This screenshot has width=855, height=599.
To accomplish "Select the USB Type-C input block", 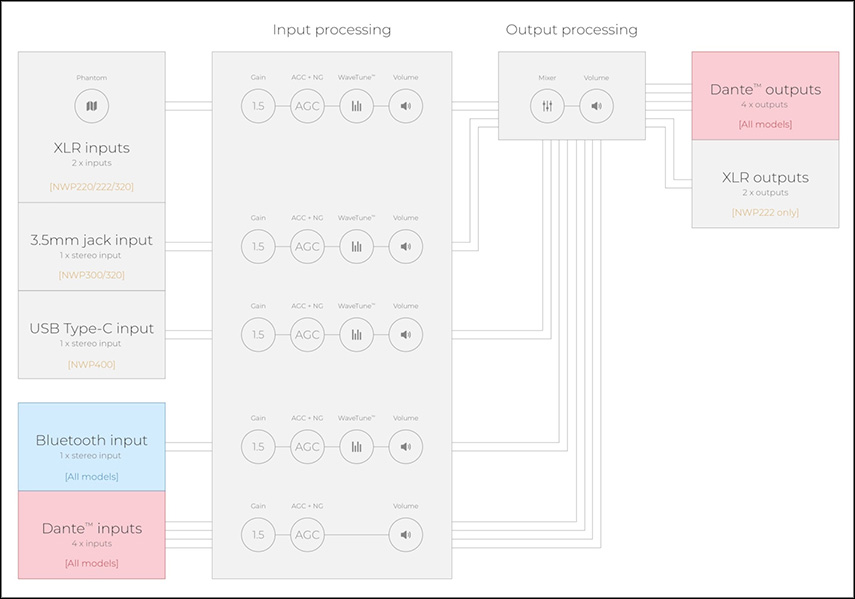I will [92, 335].
